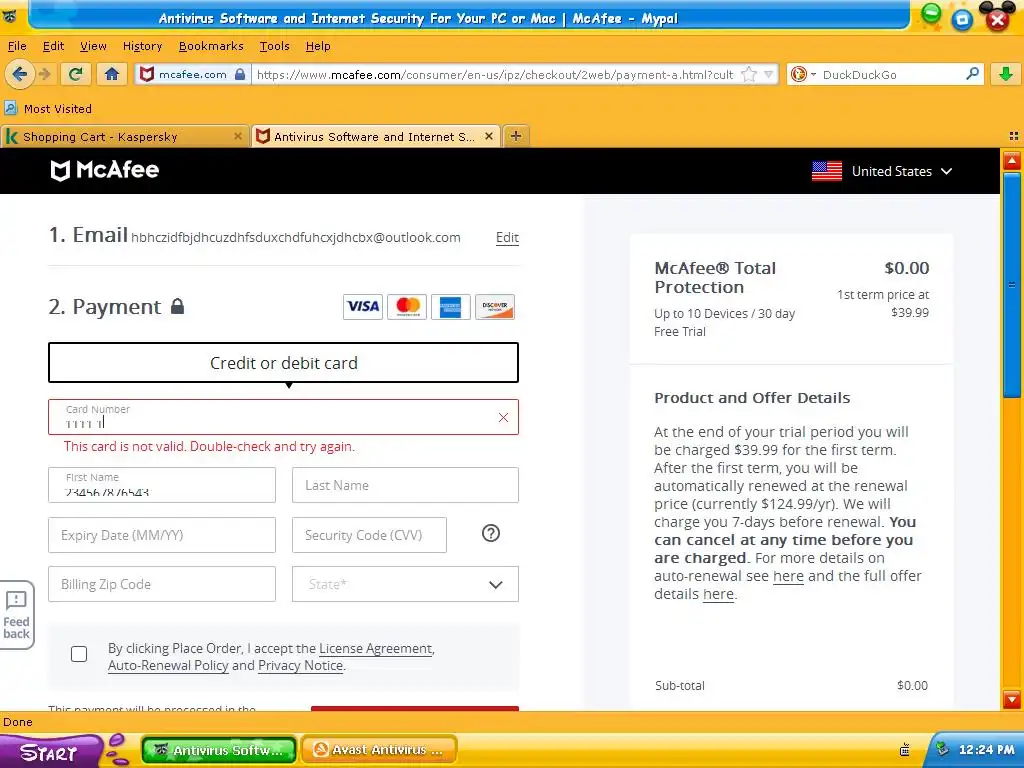The image size is (1024, 768).
Task: Open the Bookmarks menu
Action: pos(211,46)
